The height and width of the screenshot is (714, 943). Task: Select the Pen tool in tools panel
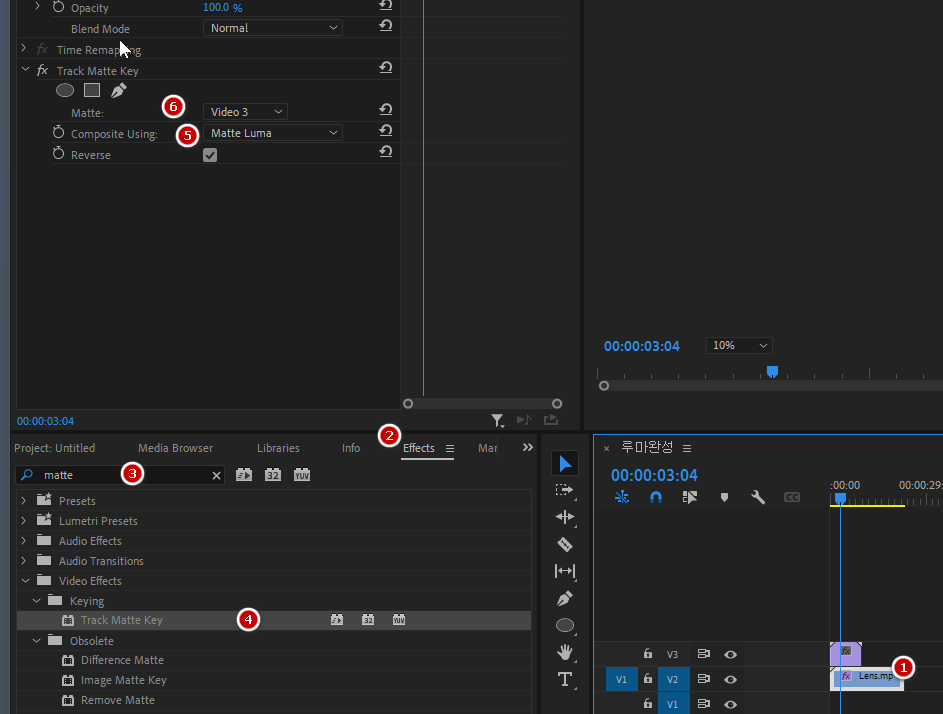565,598
